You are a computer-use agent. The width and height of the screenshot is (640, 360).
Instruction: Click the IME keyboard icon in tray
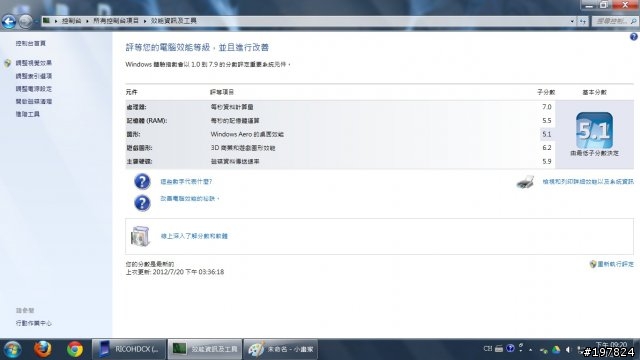click(499, 349)
